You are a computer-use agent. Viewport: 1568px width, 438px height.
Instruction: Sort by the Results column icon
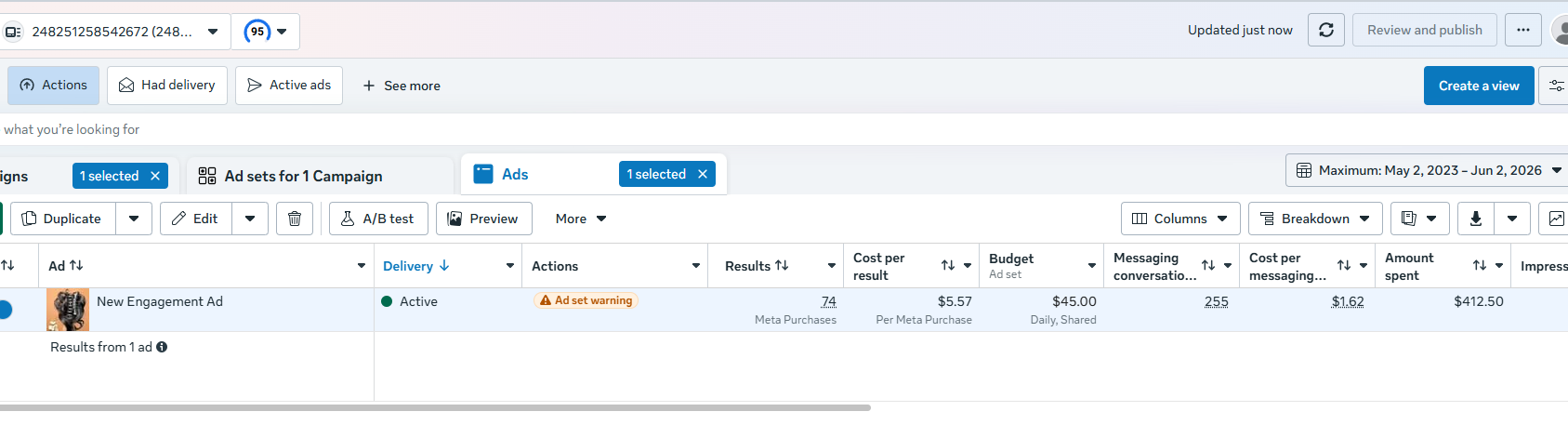coord(782,265)
